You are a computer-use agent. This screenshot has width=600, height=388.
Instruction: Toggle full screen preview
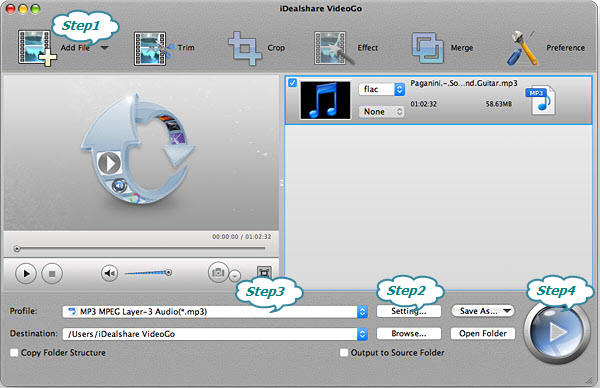[264, 272]
